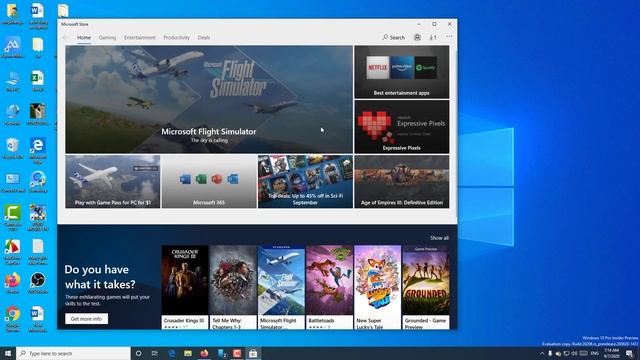Click the PowerPoint icon in the Microsoft 365 tile
640x360 pixels.
pos(217,179)
